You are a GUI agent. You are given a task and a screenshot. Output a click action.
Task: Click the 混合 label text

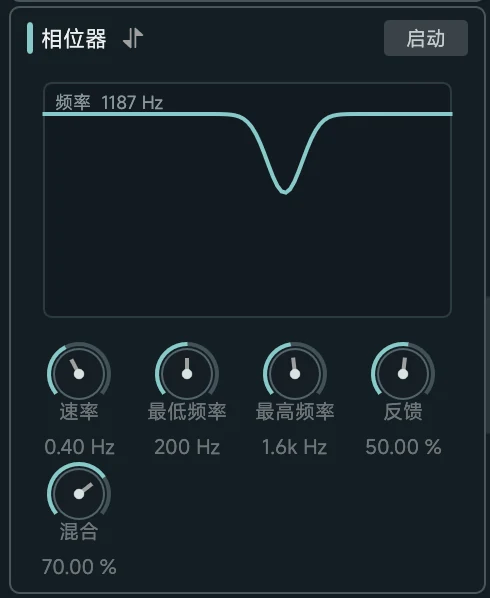(79, 532)
